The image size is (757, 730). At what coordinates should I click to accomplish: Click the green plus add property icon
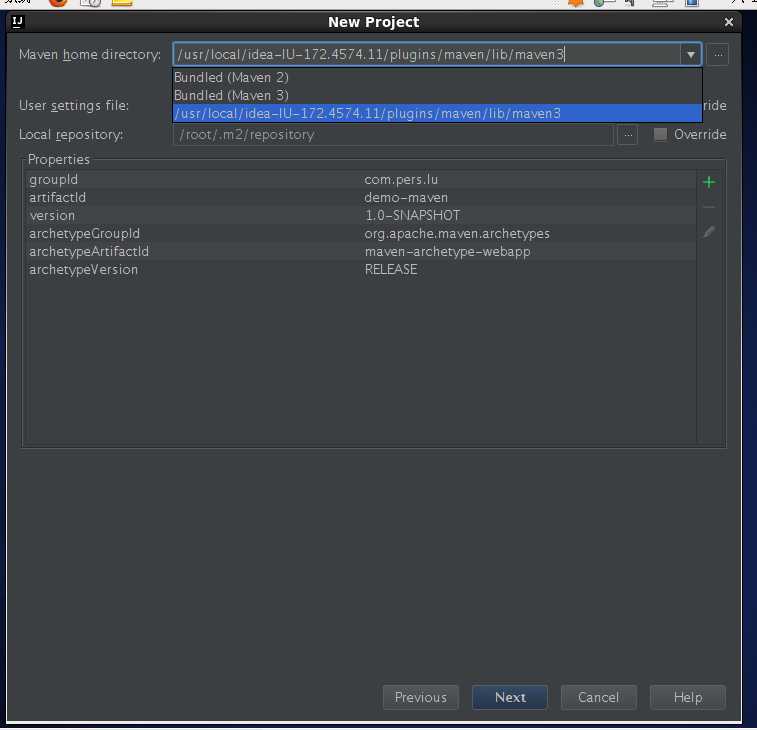709,182
